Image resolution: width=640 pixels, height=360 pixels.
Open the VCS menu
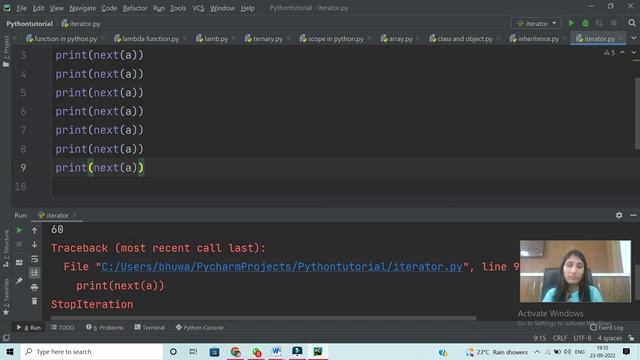click(198, 8)
